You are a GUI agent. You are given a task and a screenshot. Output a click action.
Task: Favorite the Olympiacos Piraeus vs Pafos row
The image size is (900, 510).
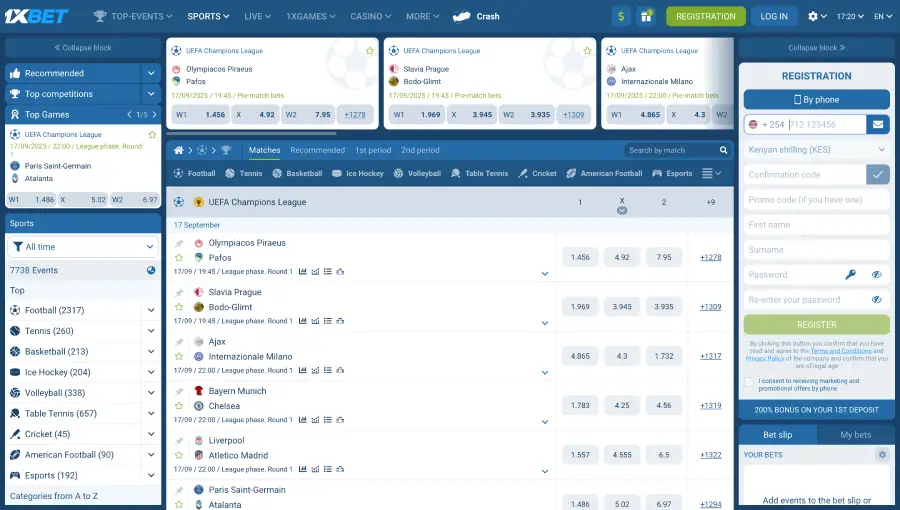[179, 258]
